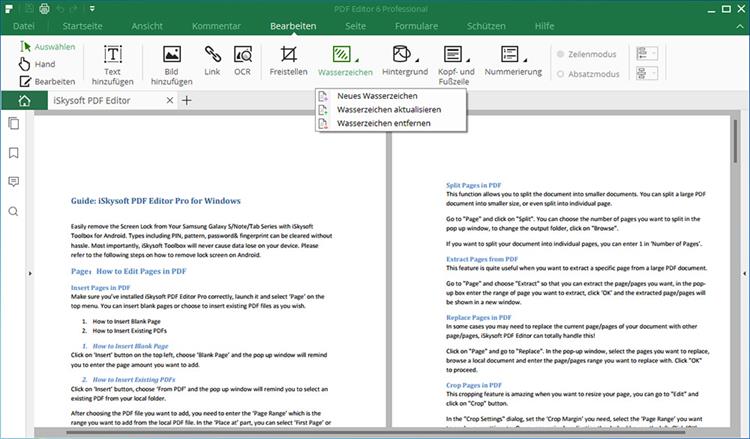
Task: Select the Freistellen crop tool
Action: click(288, 60)
